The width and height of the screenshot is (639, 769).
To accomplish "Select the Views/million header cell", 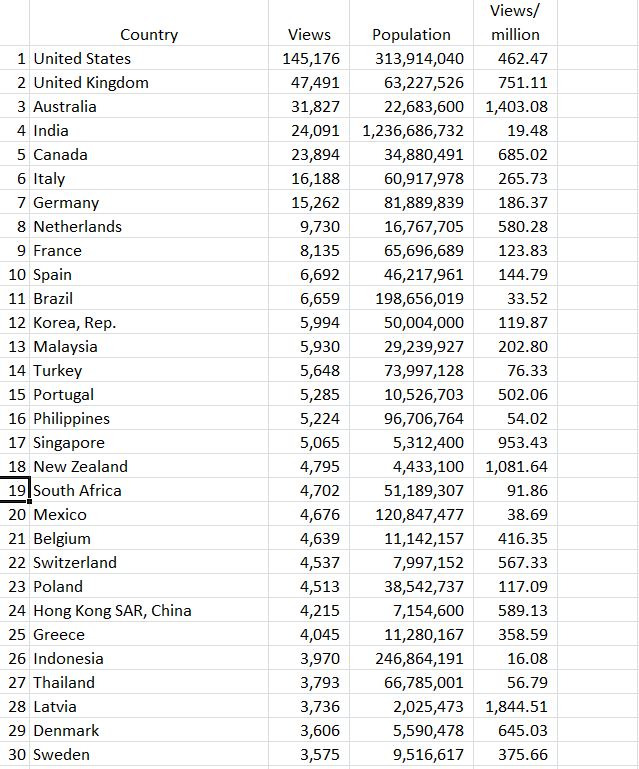I will (x=514, y=23).
